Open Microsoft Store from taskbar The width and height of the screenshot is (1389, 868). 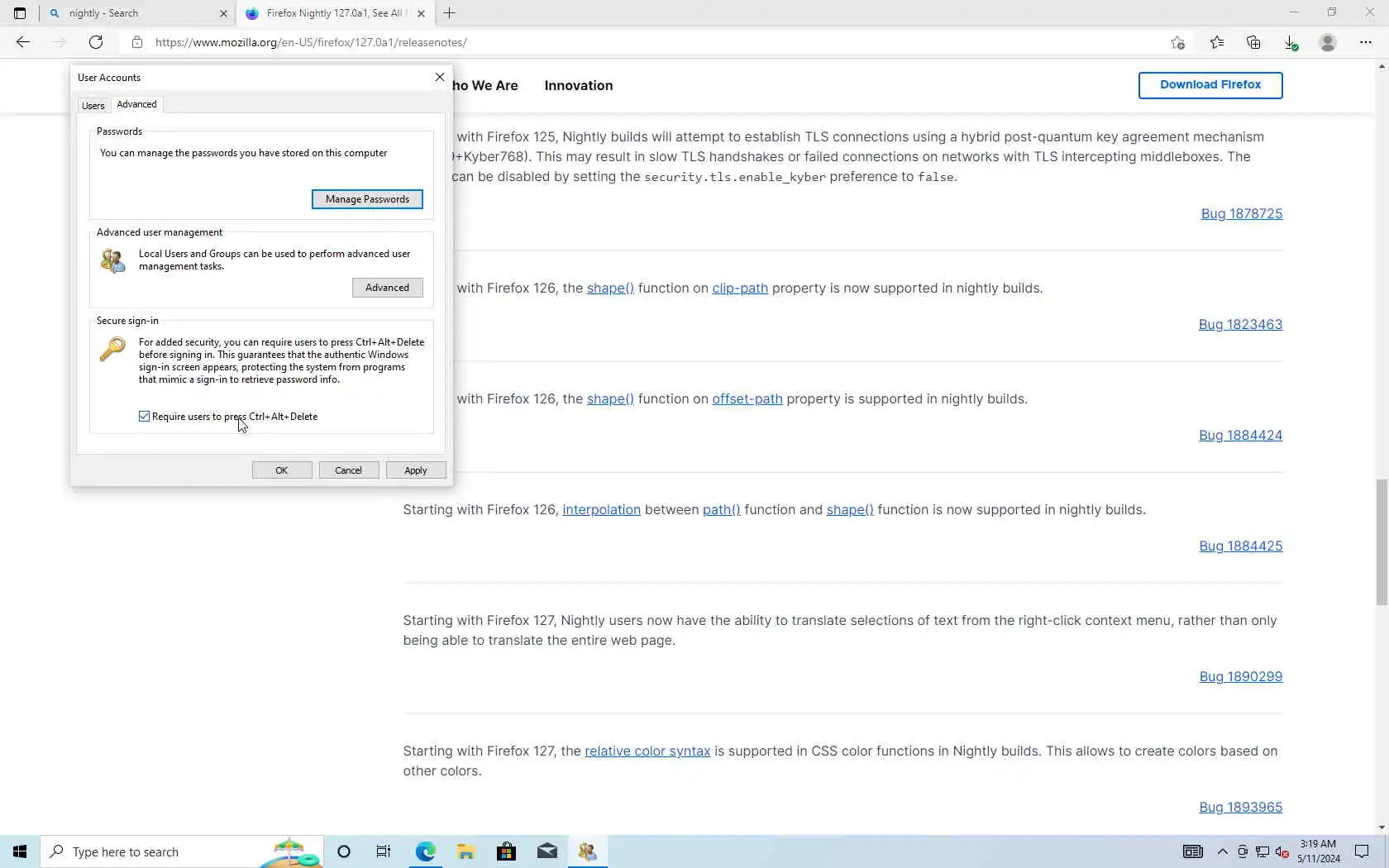coord(506,851)
